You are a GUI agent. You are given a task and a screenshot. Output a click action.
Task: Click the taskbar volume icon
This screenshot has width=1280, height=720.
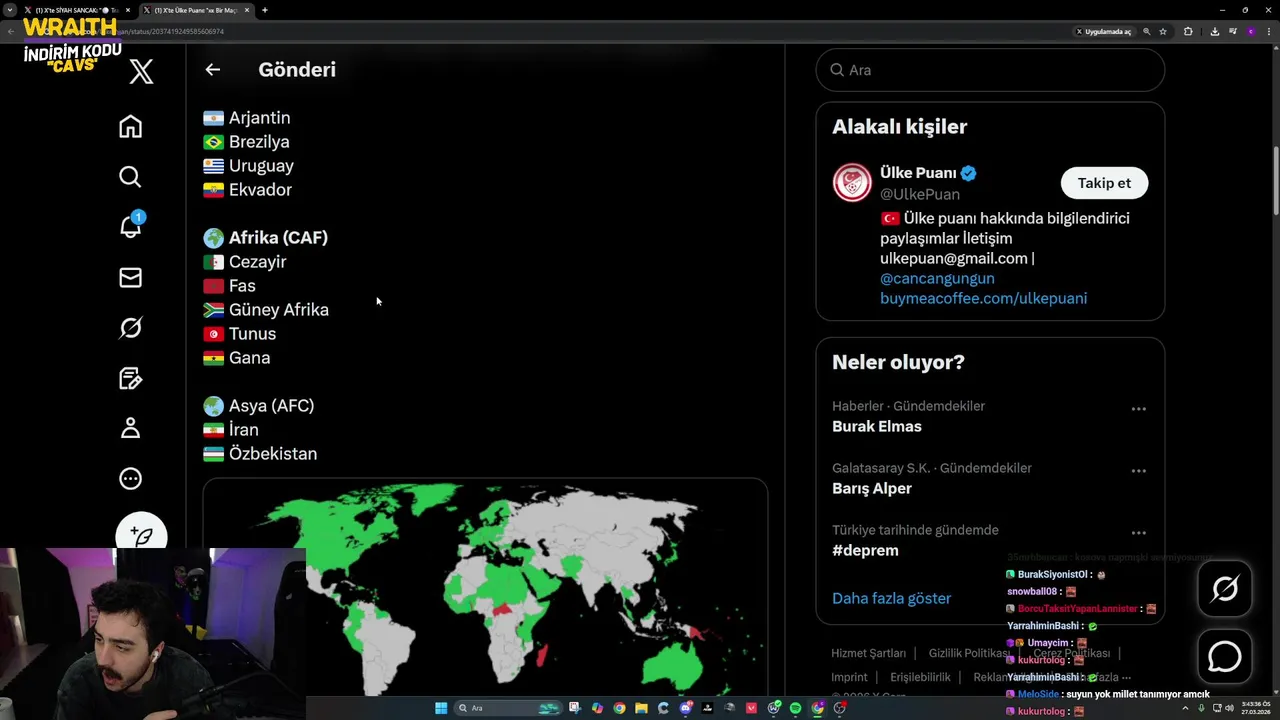[1230, 708]
